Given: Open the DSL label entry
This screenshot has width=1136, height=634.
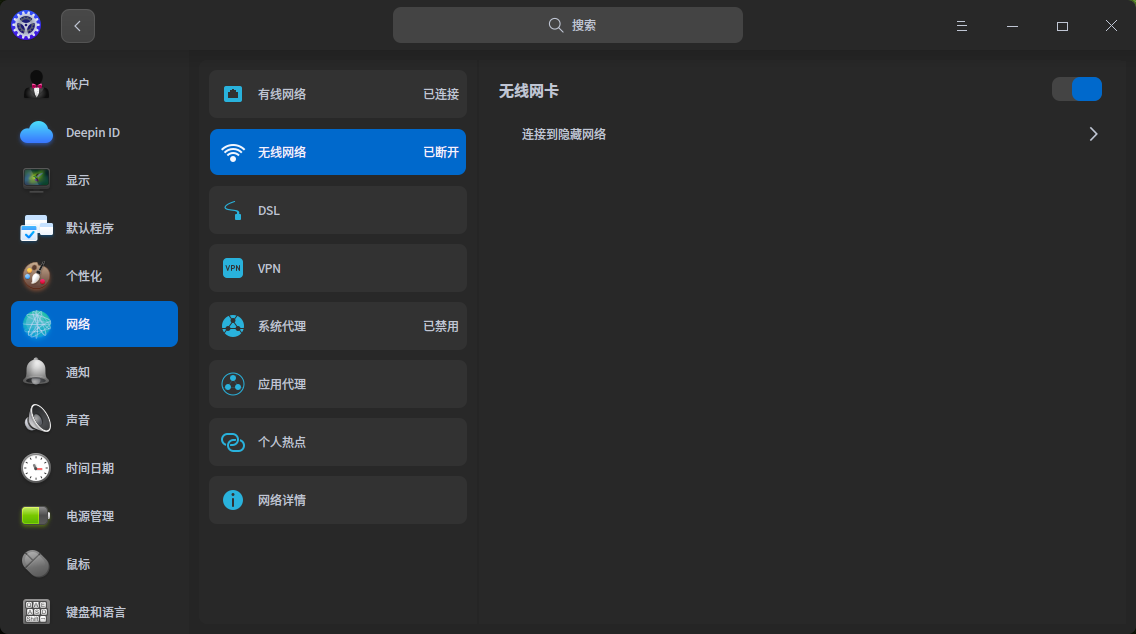Looking at the screenshot, I should tap(269, 210).
